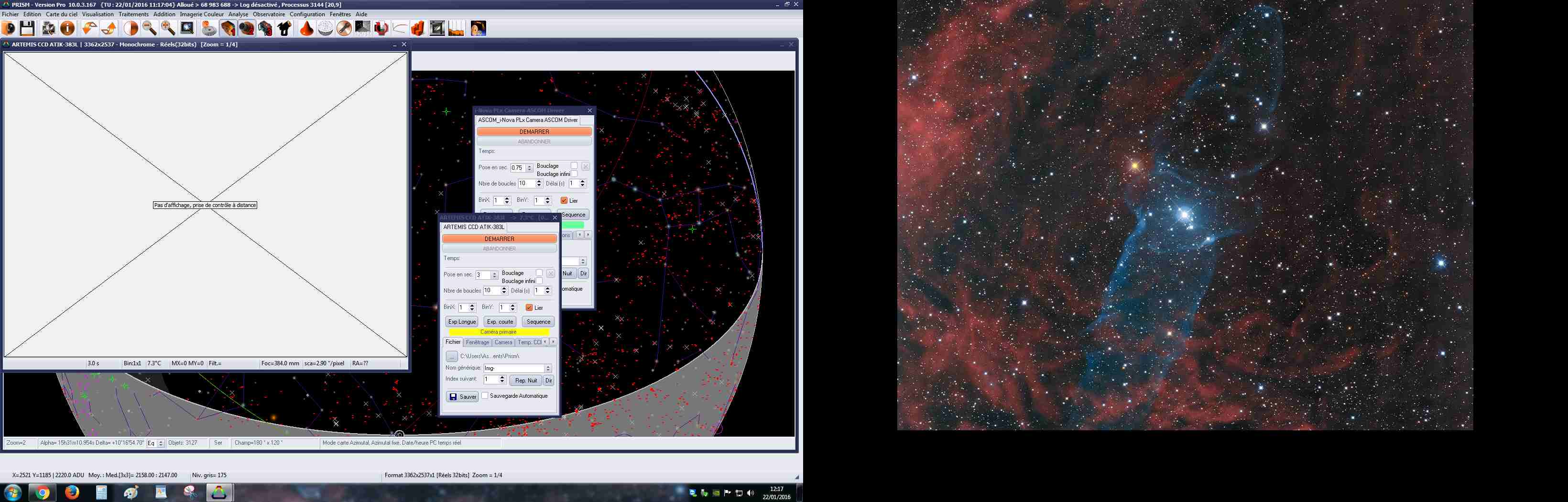
Task: Open the orange histogram bars toolbar icon
Action: [x=456, y=29]
